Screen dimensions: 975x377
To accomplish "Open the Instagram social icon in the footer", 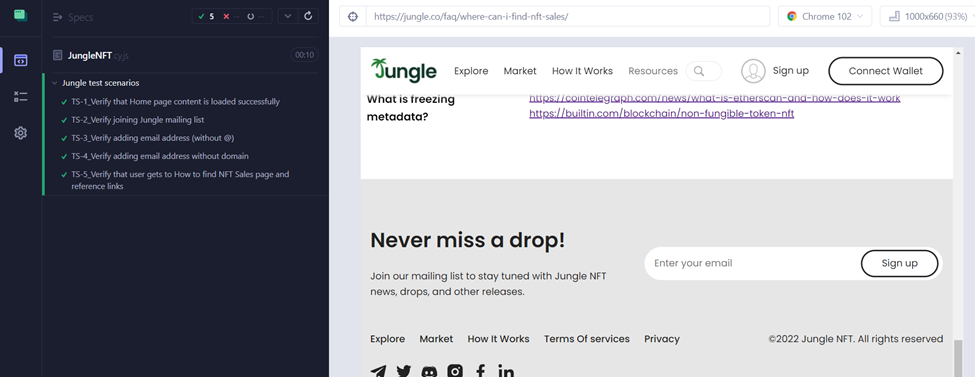I will pyautogui.click(x=455, y=371).
